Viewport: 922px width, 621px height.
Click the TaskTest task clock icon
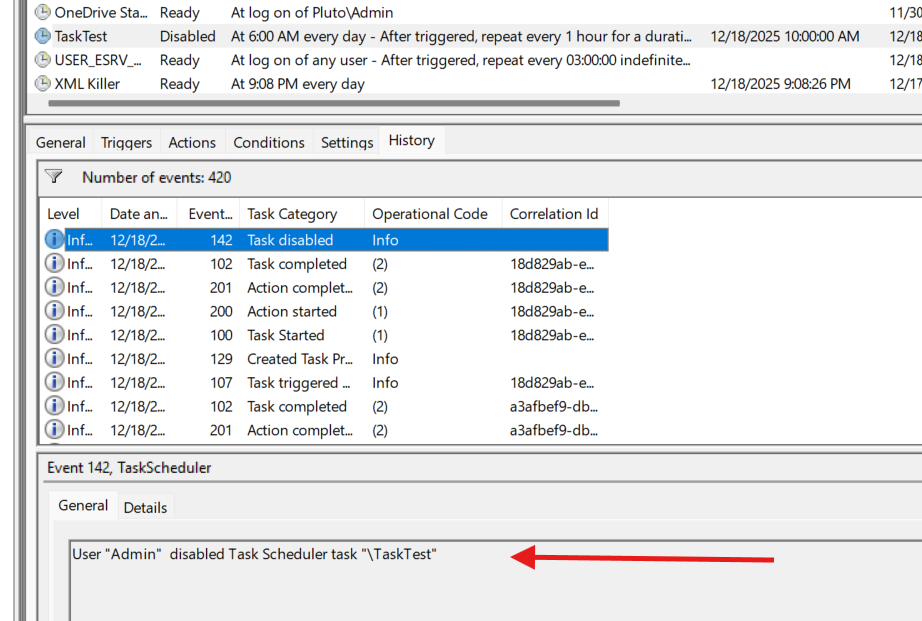[42, 36]
